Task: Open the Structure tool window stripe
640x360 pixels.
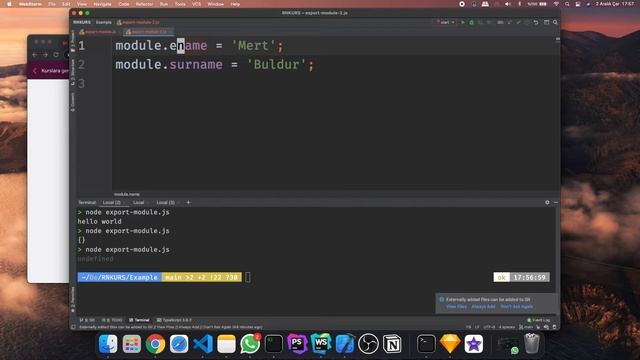Action: tap(73, 72)
